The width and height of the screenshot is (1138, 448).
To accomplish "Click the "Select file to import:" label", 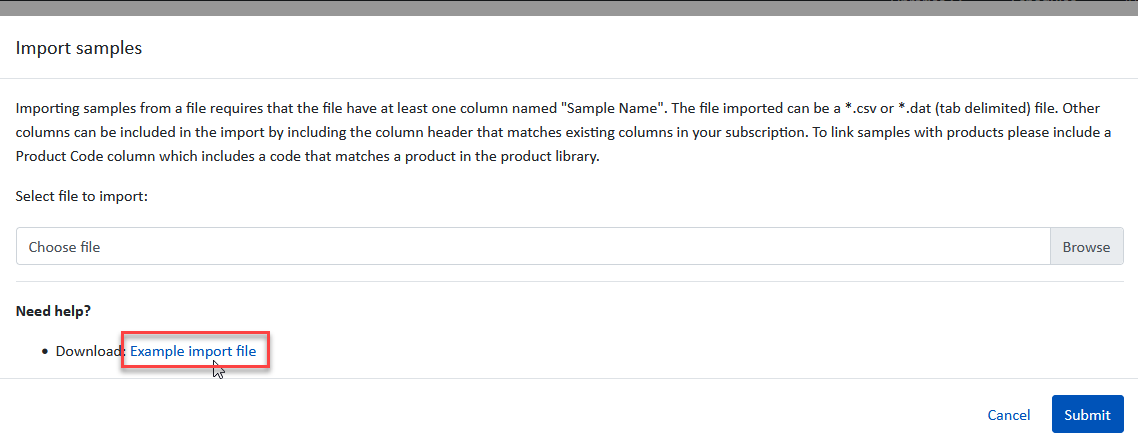I will pos(81,197).
